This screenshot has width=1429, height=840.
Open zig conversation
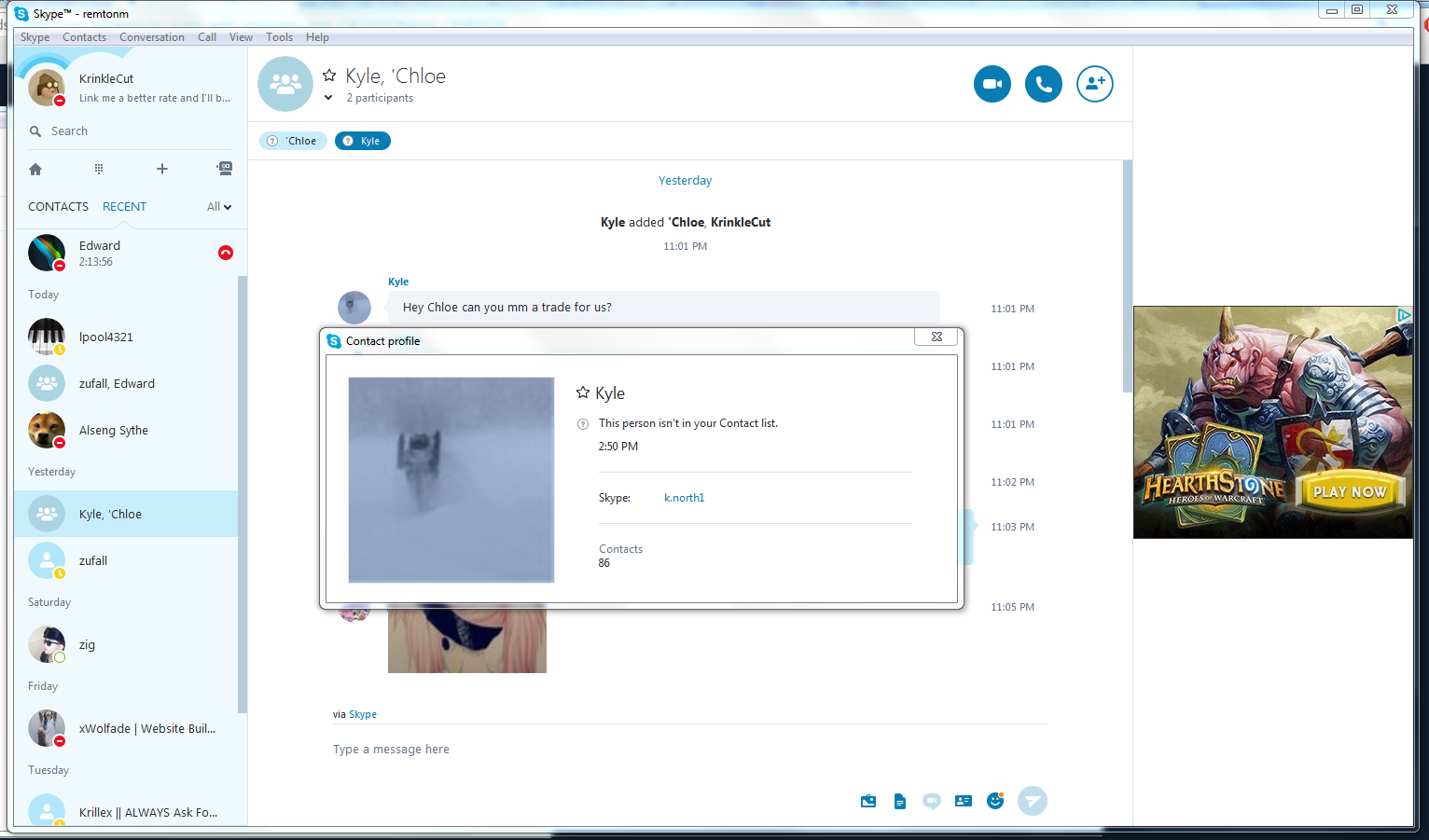point(126,644)
